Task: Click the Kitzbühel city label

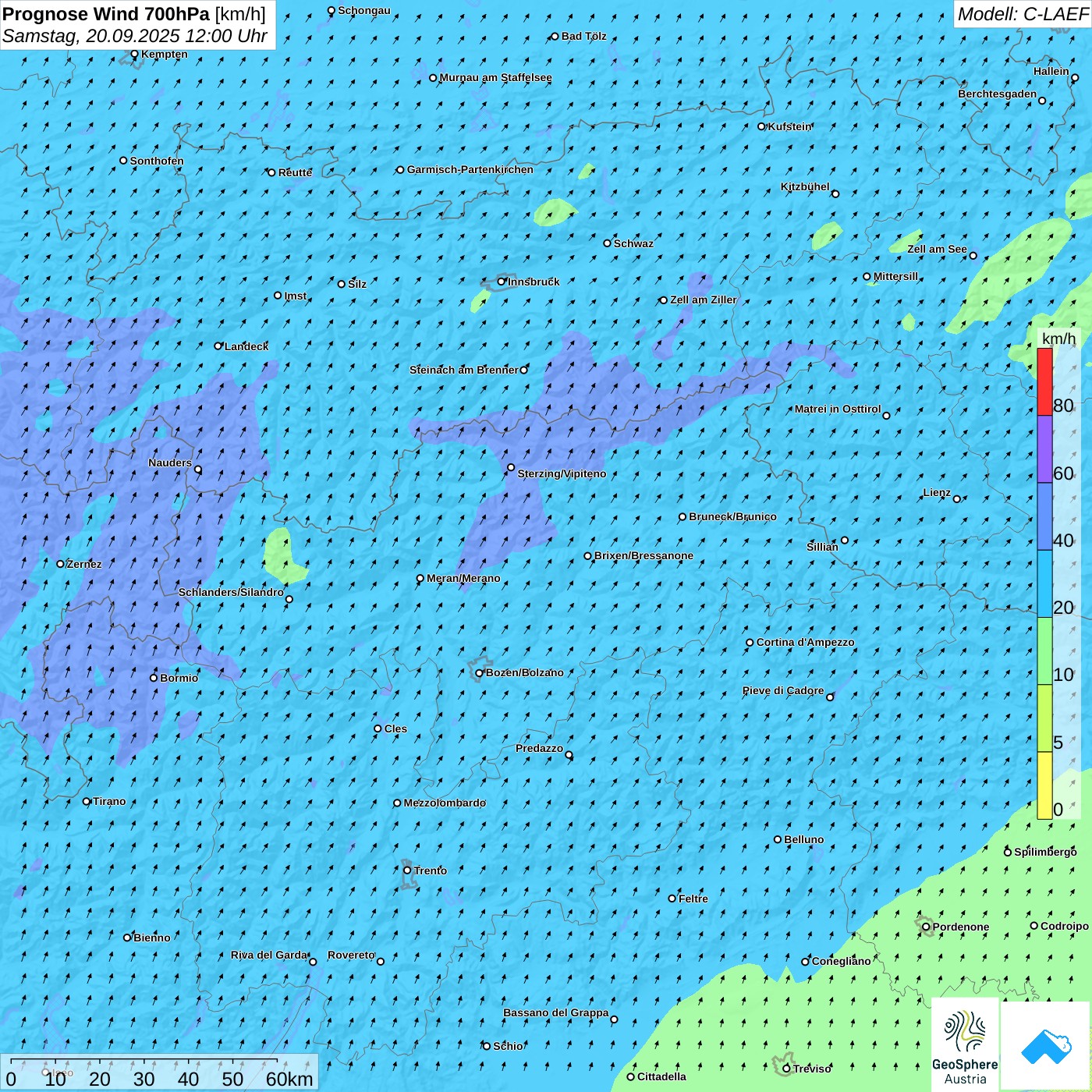Action: click(x=805, y=186)
